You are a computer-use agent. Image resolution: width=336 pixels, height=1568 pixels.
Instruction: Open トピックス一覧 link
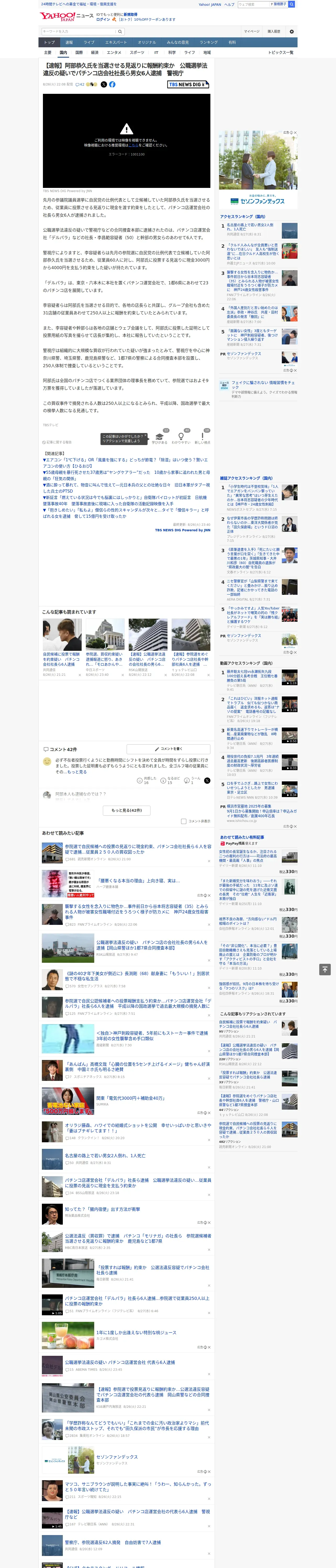coord(281,52)
